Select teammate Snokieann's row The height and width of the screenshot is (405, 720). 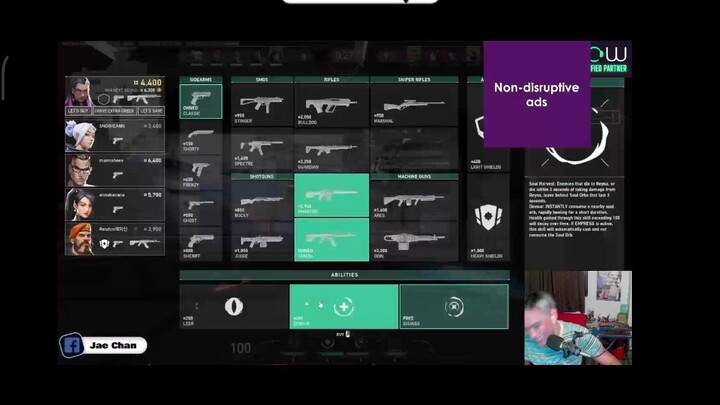[115, 135]
